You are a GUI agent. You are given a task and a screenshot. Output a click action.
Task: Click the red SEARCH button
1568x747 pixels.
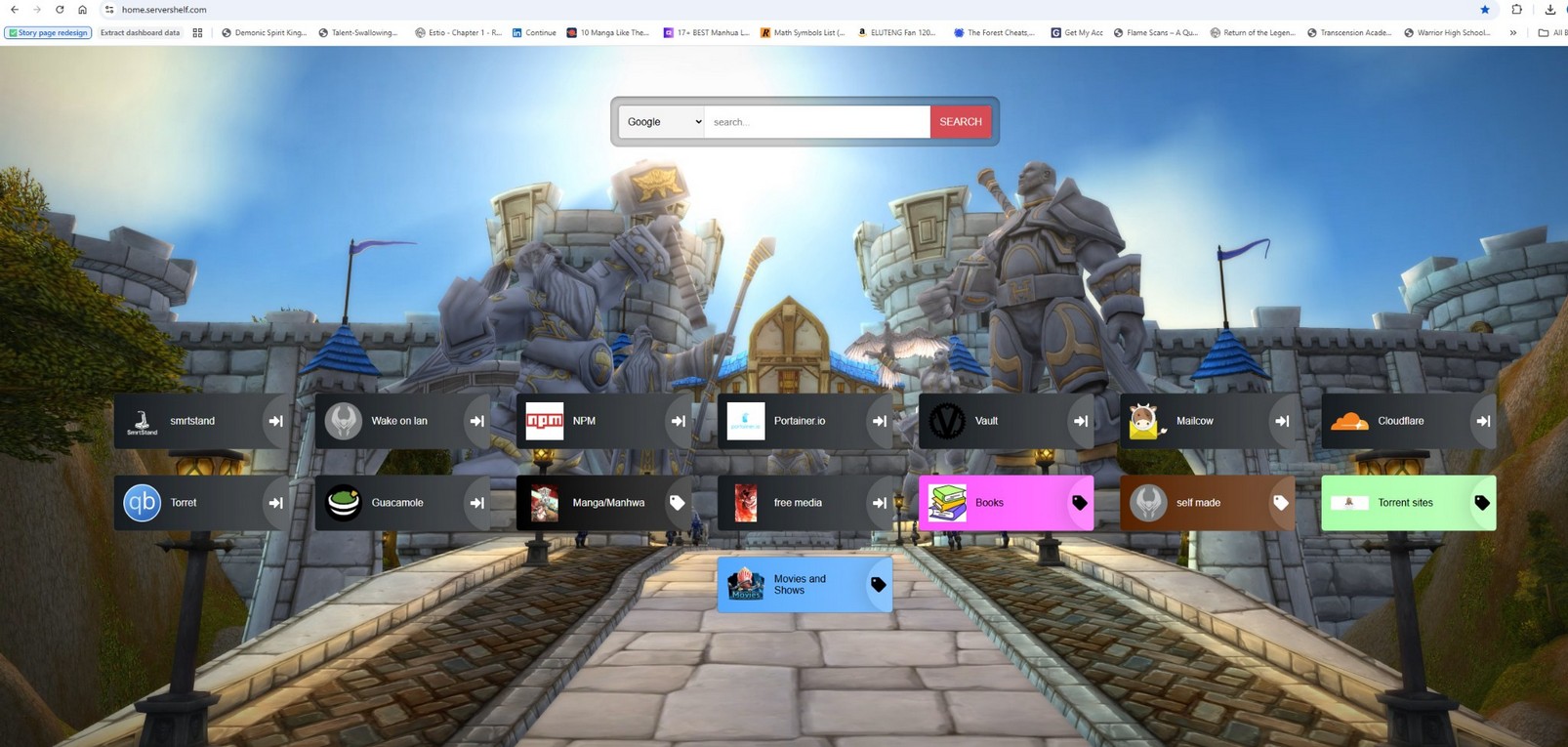click(x=961, y=122)
